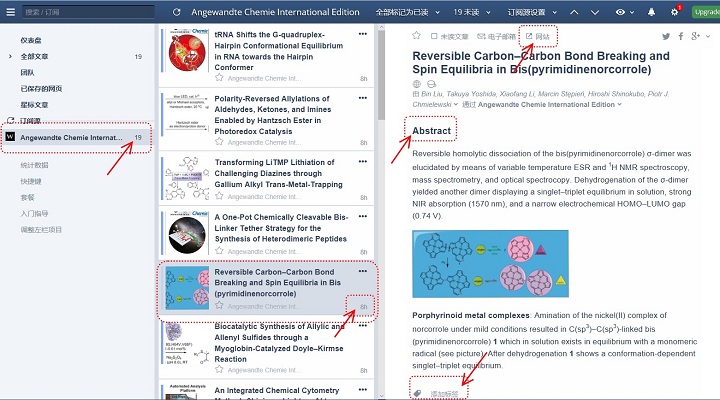Open thumbnail of One-Pot Cleavable Bis-Linker article

[x=187, y=232]
